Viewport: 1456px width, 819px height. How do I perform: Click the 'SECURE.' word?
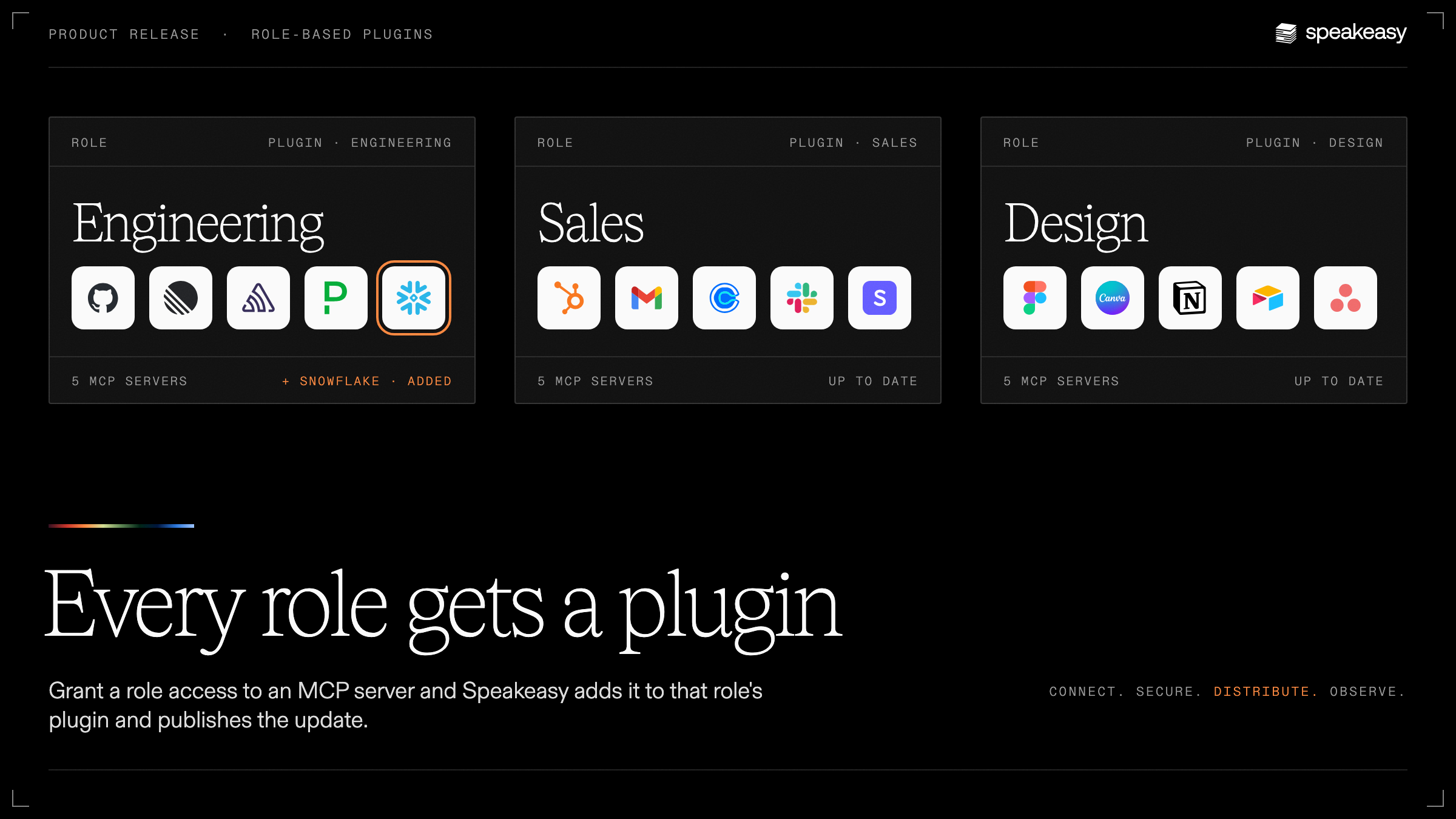point(1169,692)
